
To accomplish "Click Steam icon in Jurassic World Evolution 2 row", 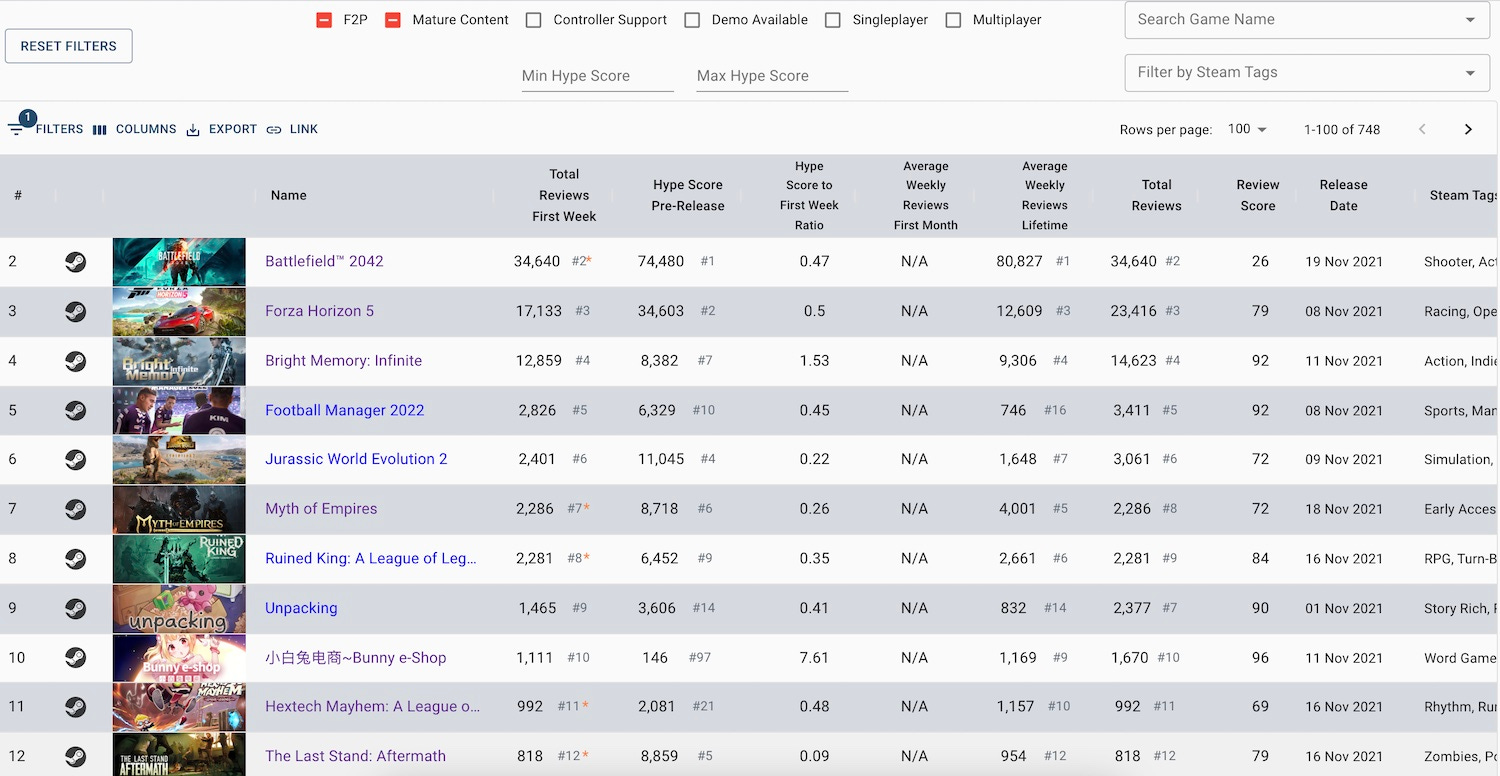I will (x=75, y=460).
